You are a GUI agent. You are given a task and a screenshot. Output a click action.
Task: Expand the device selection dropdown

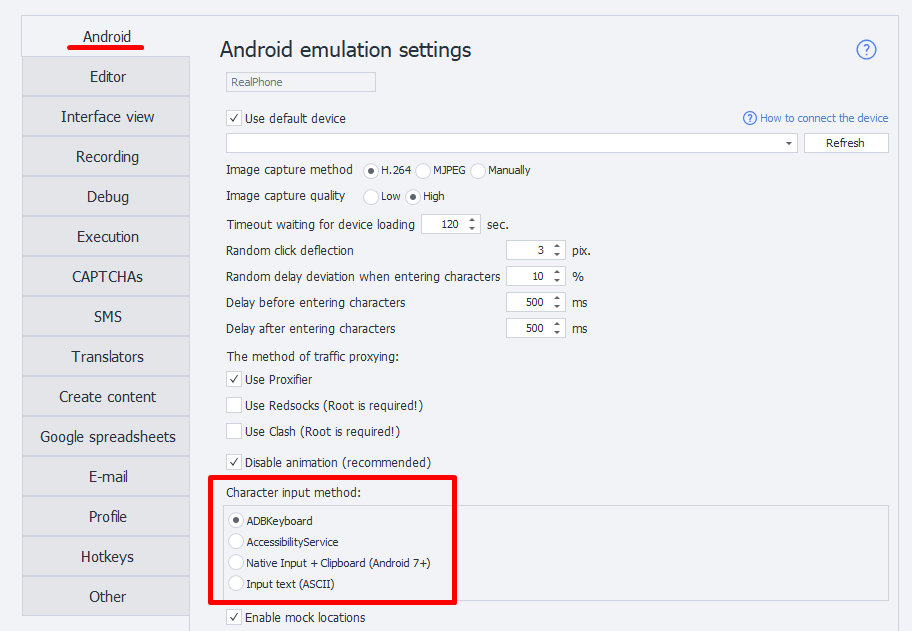point(789,143)
